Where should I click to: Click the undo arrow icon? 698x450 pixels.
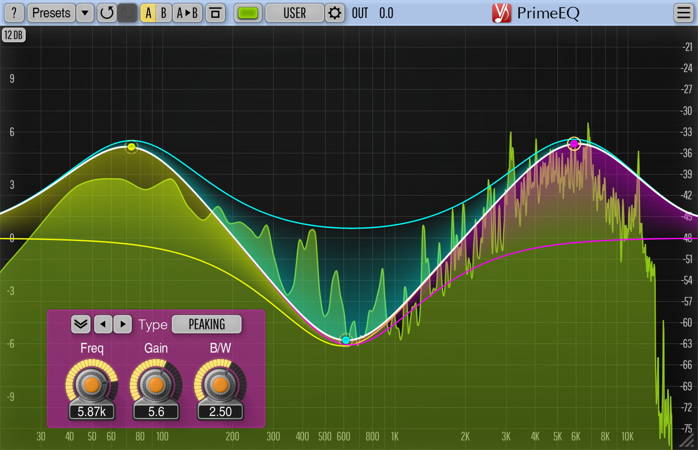click(x=105, y=13)
